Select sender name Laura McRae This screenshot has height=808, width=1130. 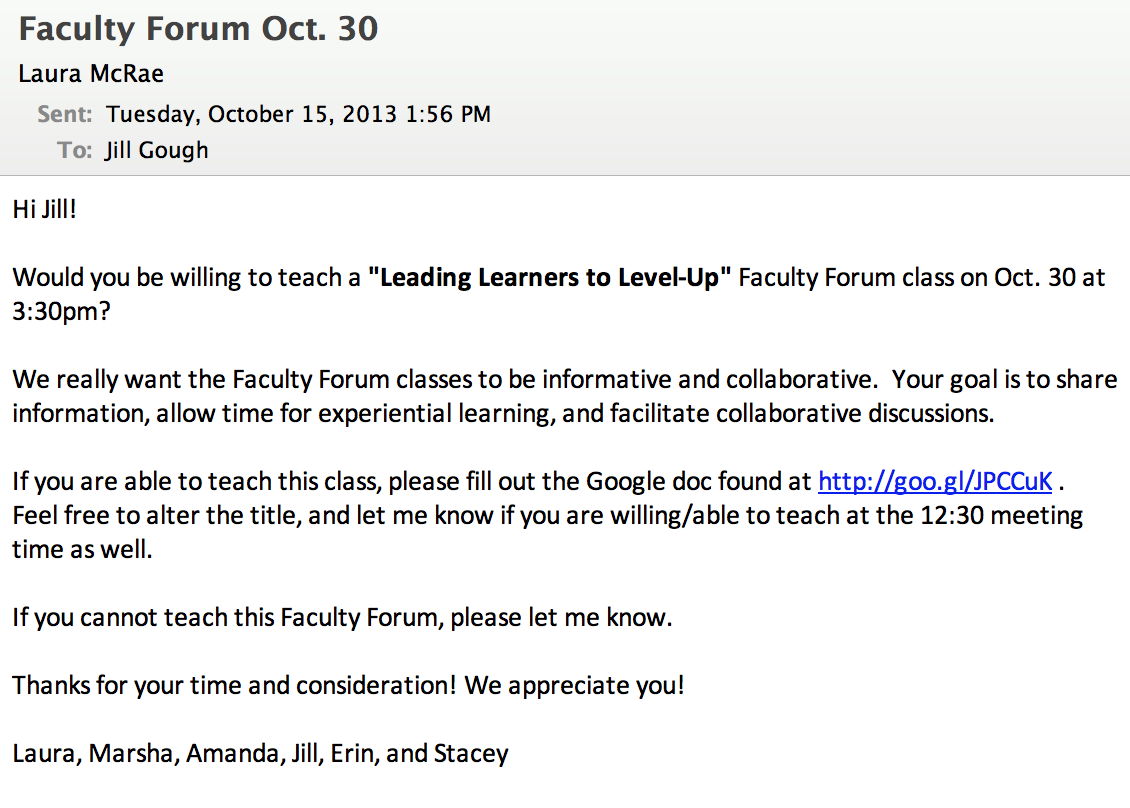91,74
